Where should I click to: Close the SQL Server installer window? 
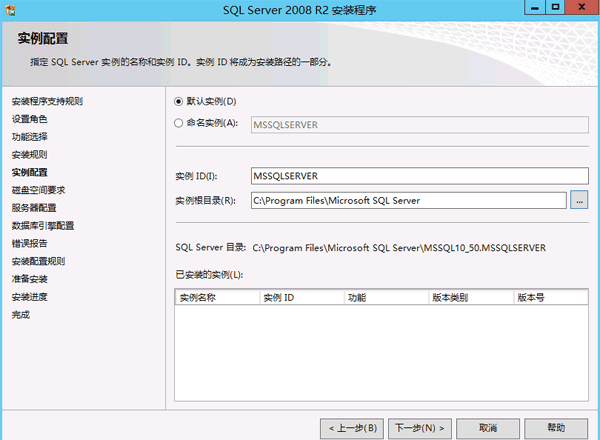(581, 7)
